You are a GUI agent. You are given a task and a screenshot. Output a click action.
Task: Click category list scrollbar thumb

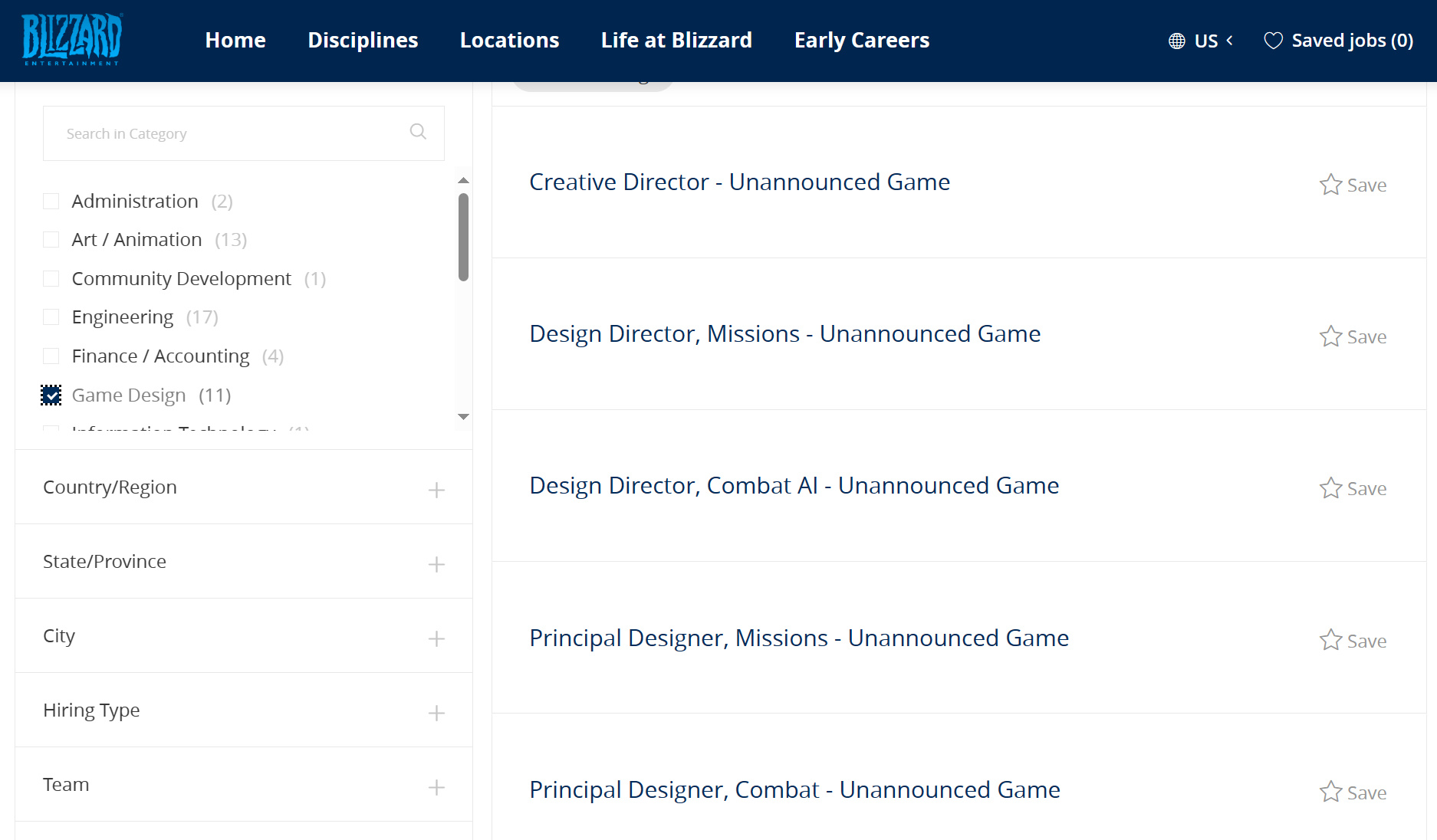[463, 237]
